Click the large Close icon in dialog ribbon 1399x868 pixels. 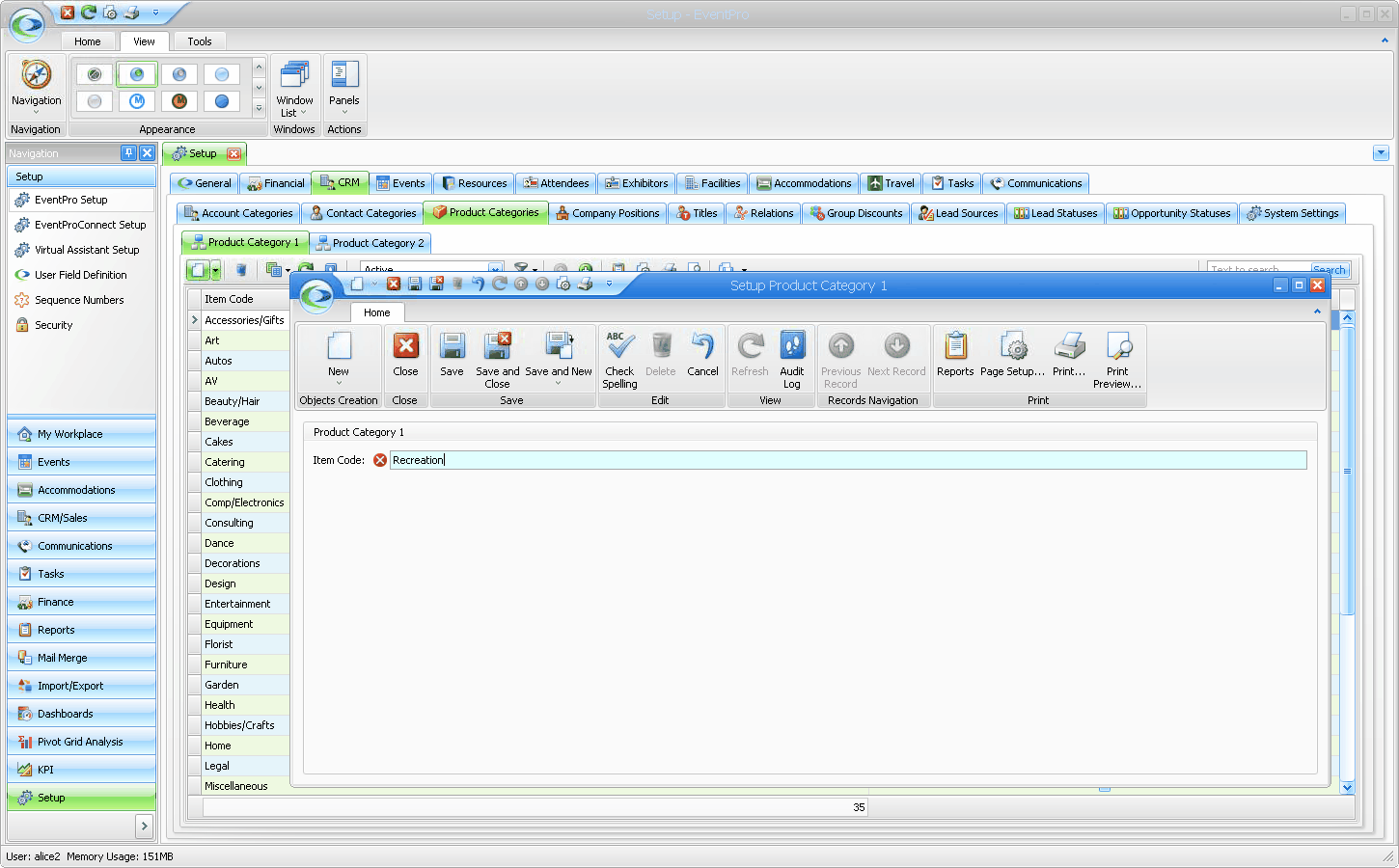405,346
